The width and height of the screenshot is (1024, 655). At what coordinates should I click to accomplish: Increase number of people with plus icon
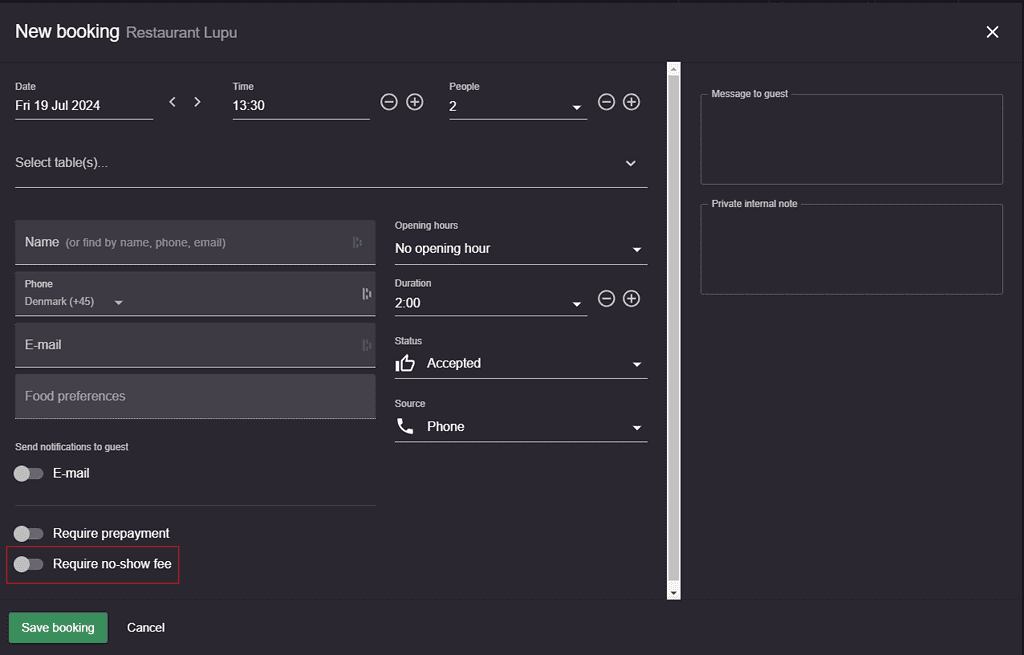632,102
